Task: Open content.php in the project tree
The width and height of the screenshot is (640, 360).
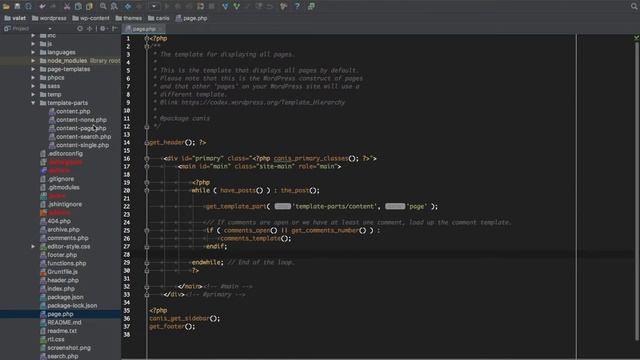Action: click(x=69, y=111)
